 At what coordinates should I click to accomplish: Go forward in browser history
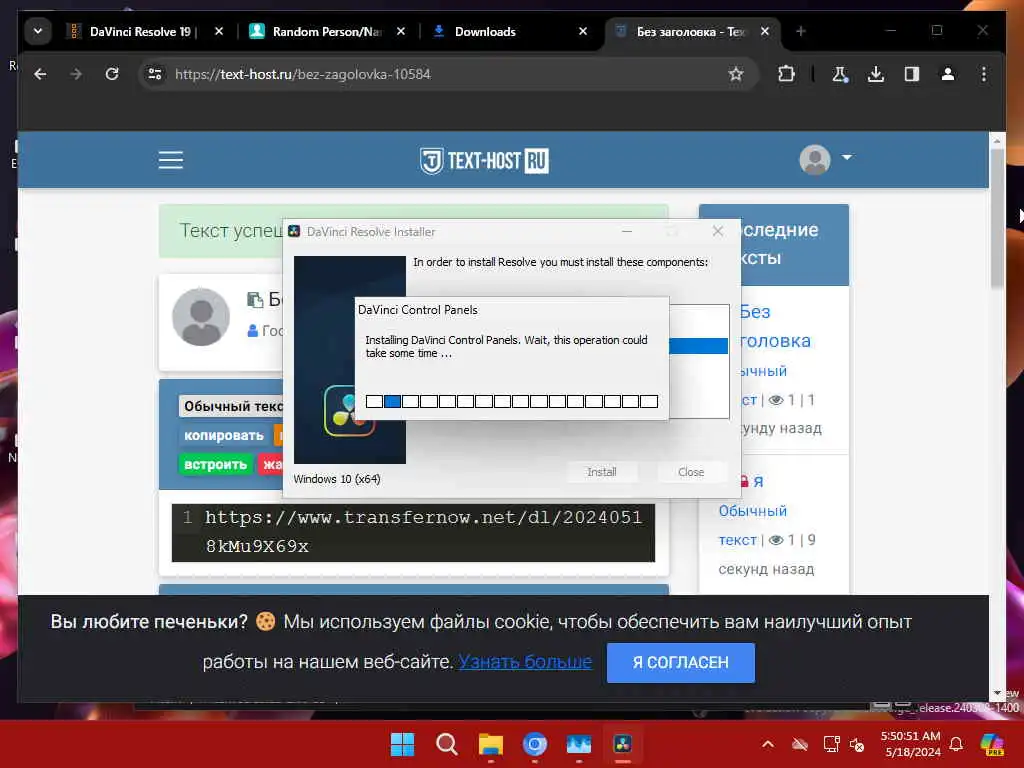76,74
